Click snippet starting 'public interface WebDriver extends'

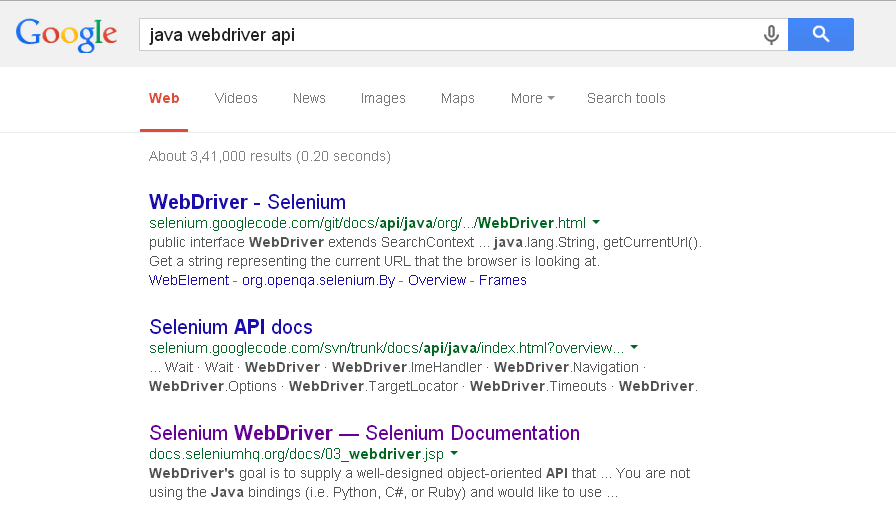point(425,242)
